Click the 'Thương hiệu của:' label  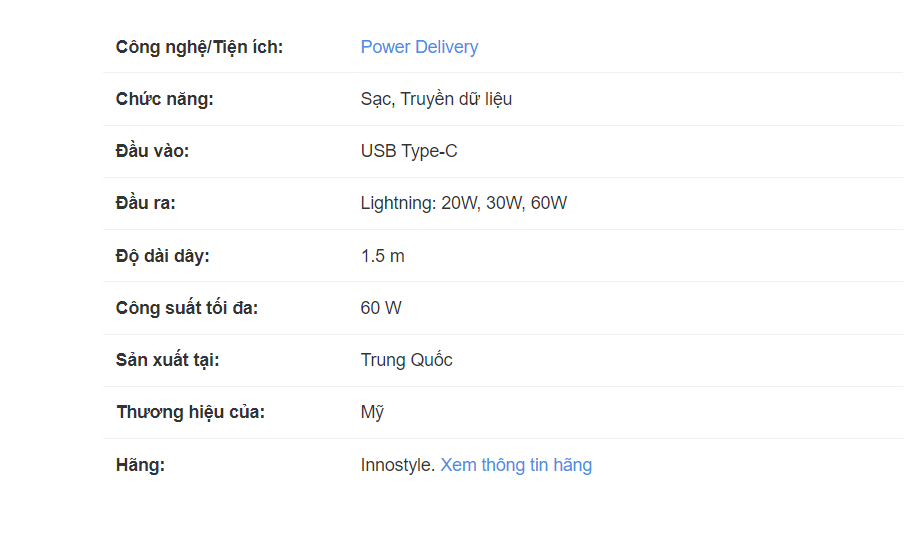pos(190,412)
